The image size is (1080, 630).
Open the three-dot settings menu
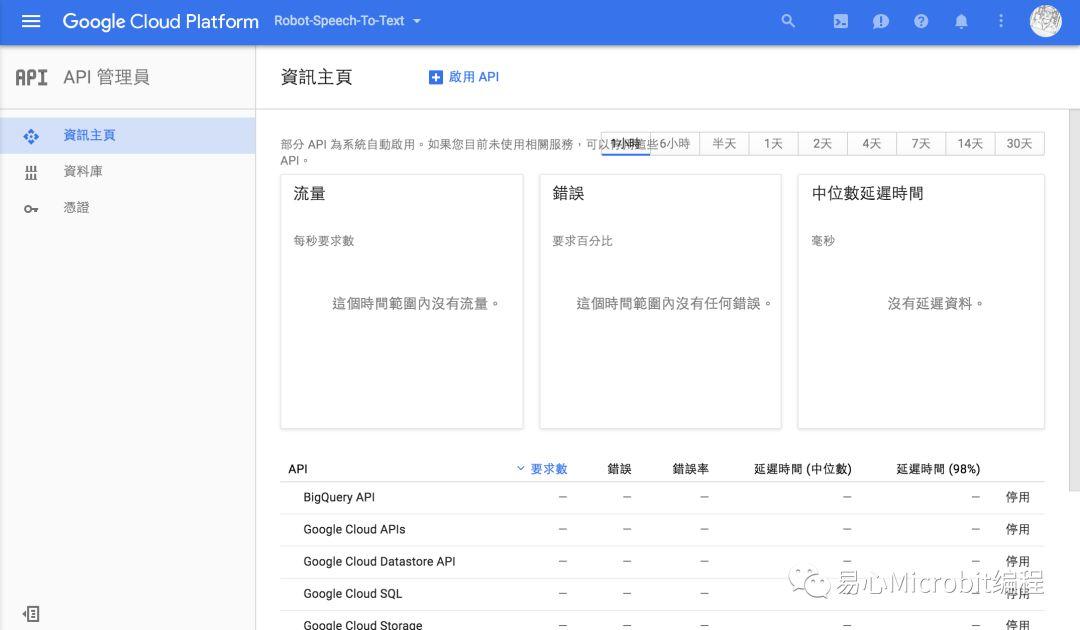[x=1001, y=21]
